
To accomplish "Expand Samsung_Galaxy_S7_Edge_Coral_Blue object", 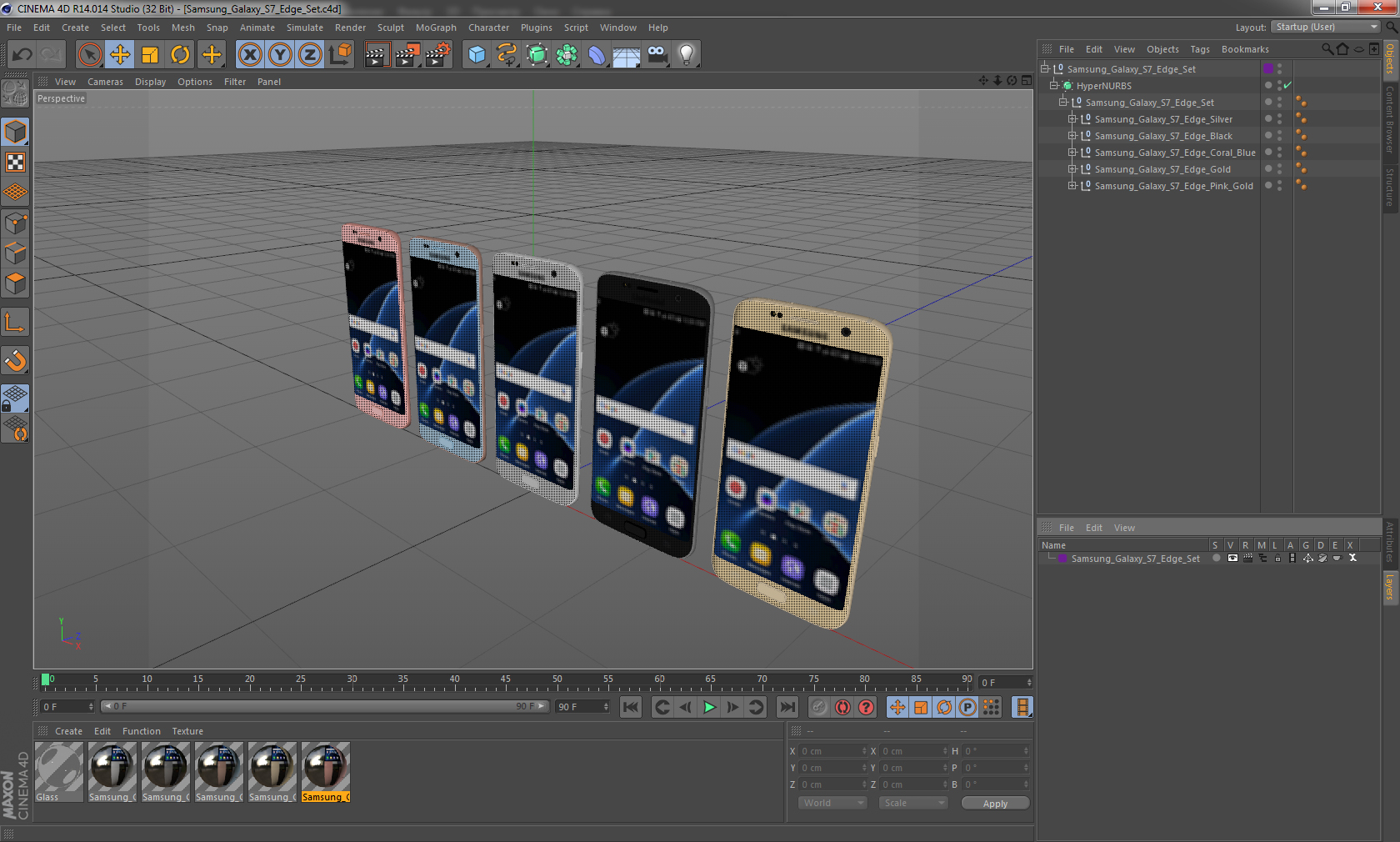I will [x=1072, y=153].
